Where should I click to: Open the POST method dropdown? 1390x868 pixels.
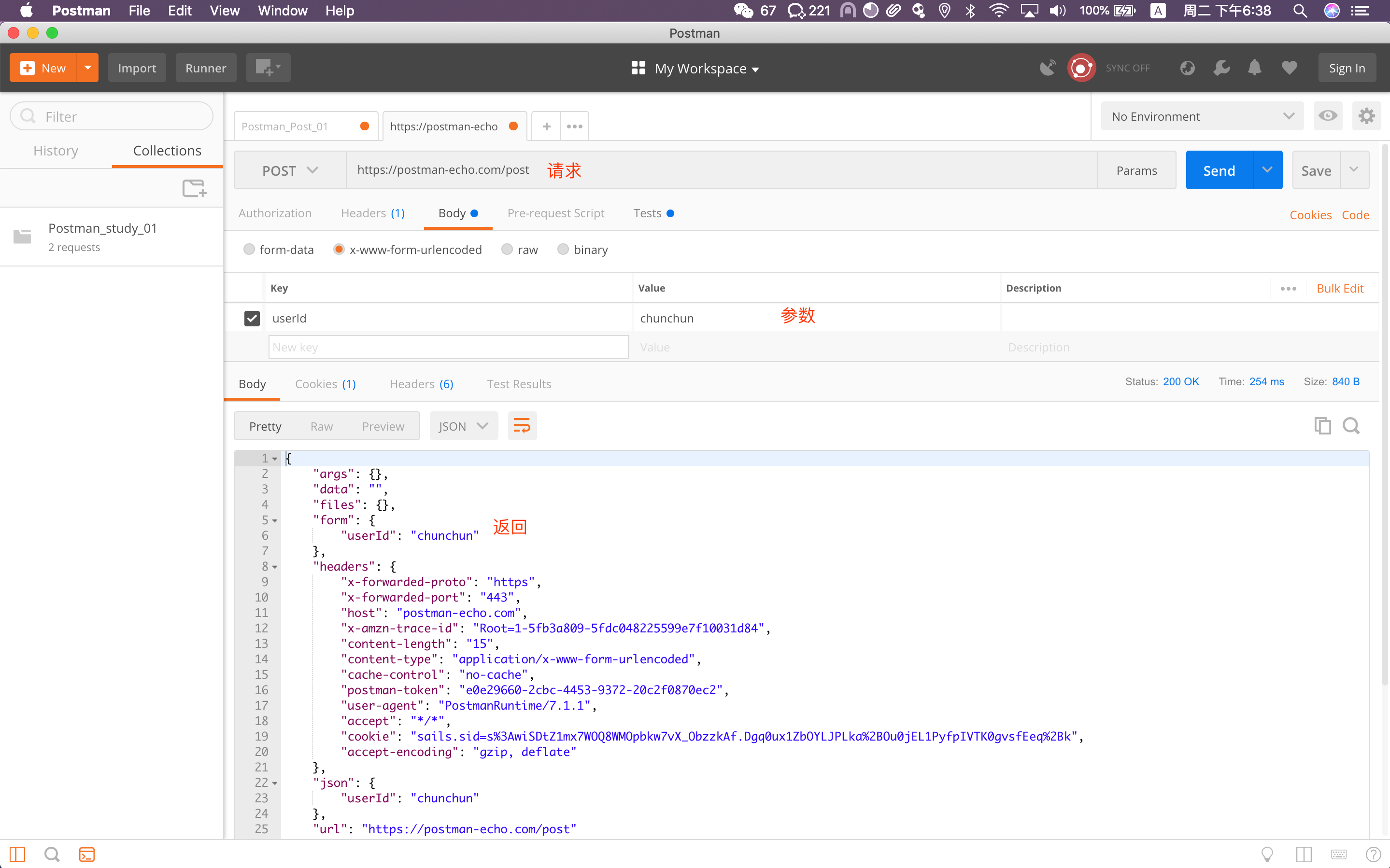(x=290, y=170)
